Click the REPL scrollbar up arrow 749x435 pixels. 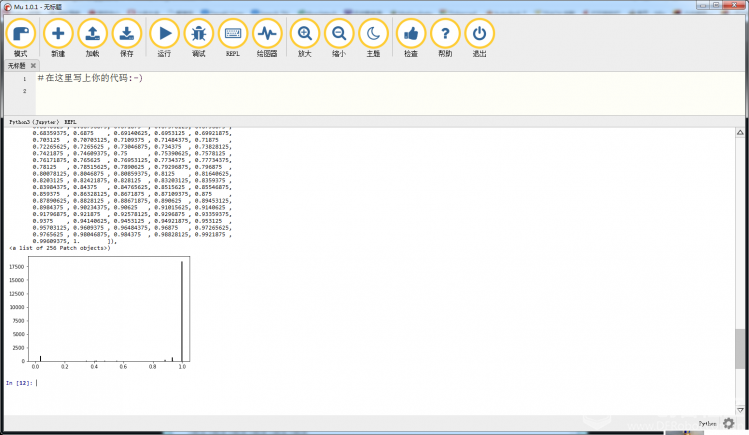point(740,132)
